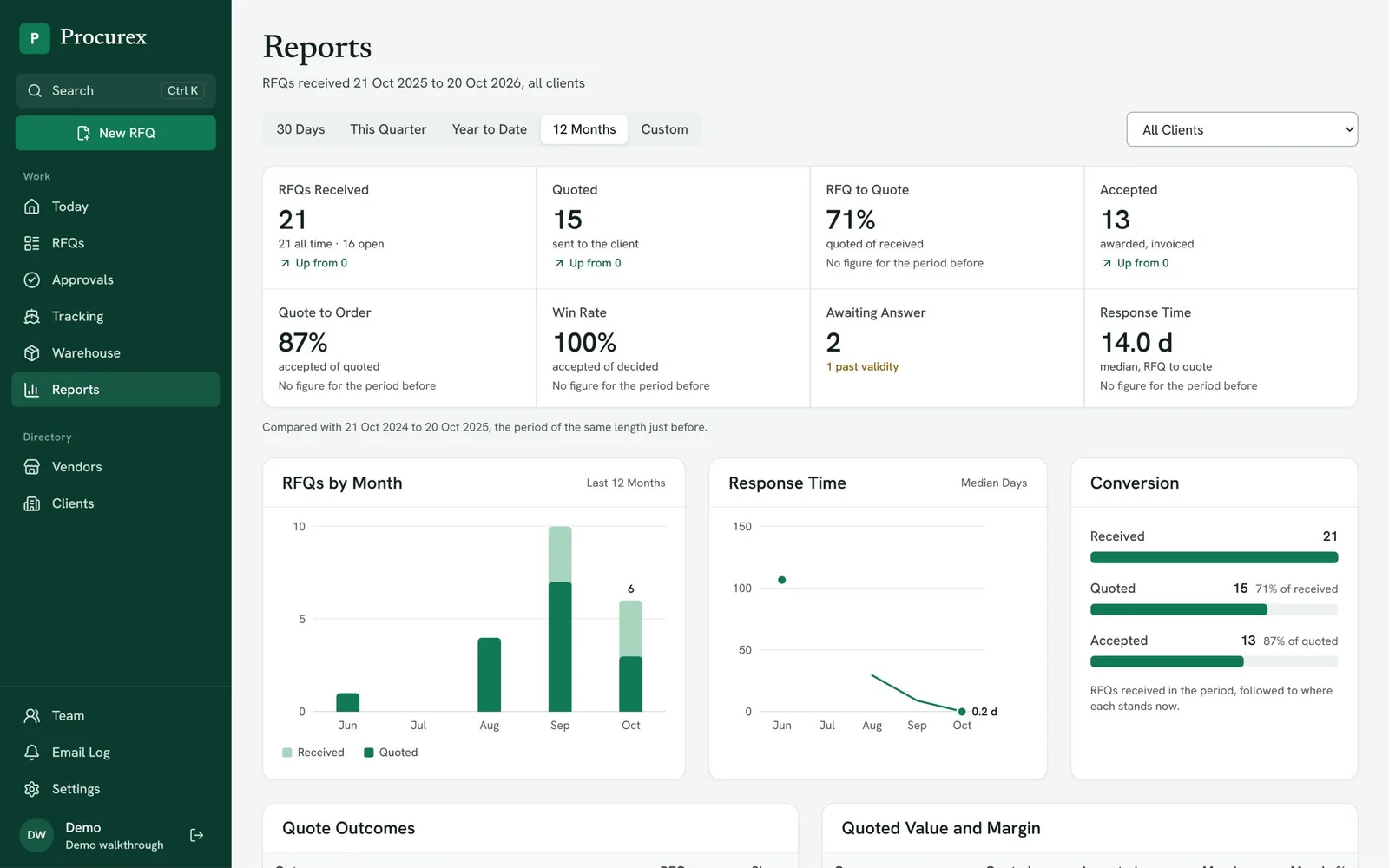Click the Warehouse box icon
Viewport: 1389px width, 868px height.
pyautogui.click(x=32, y=353)
